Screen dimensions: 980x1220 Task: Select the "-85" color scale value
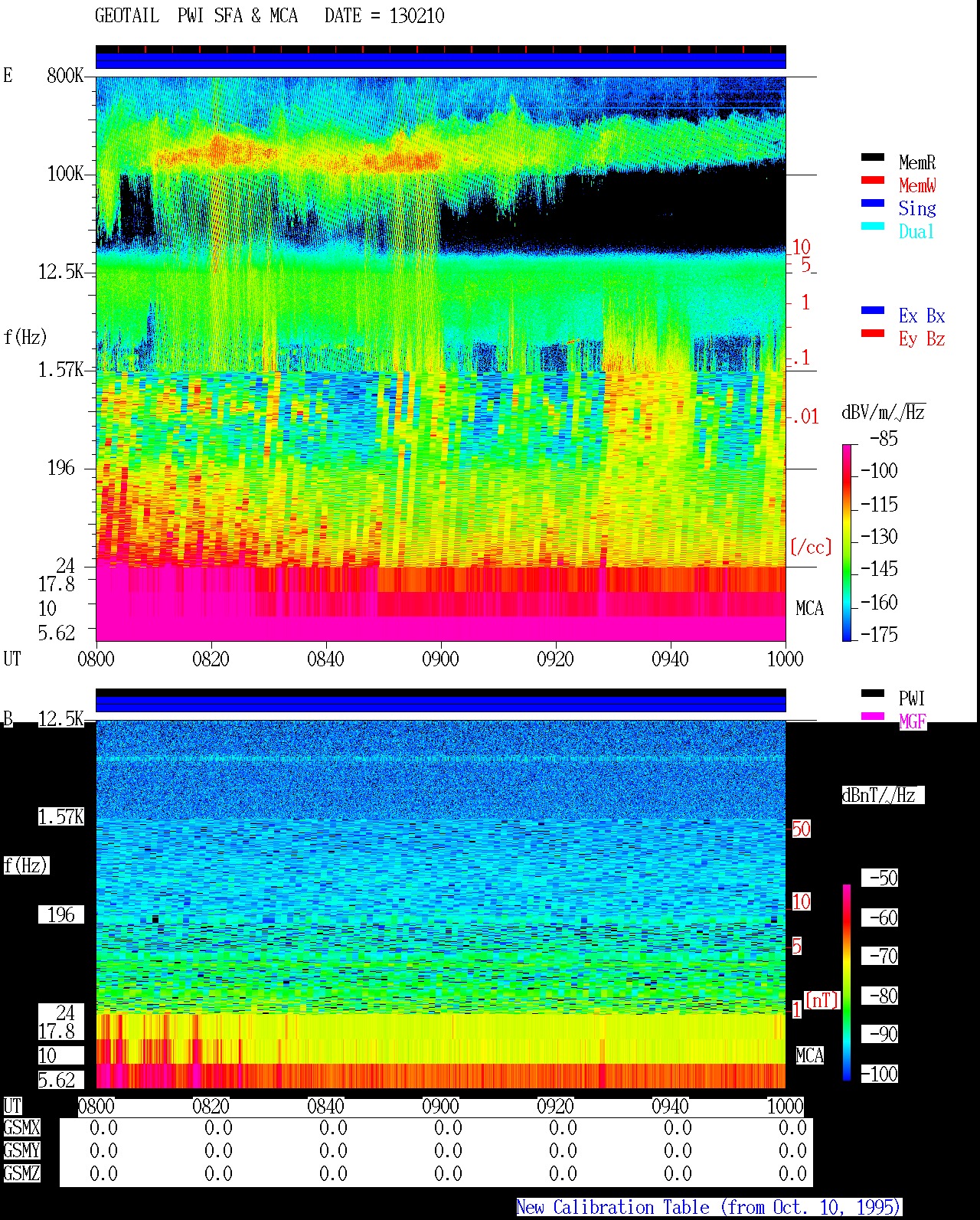click(884, 439)
